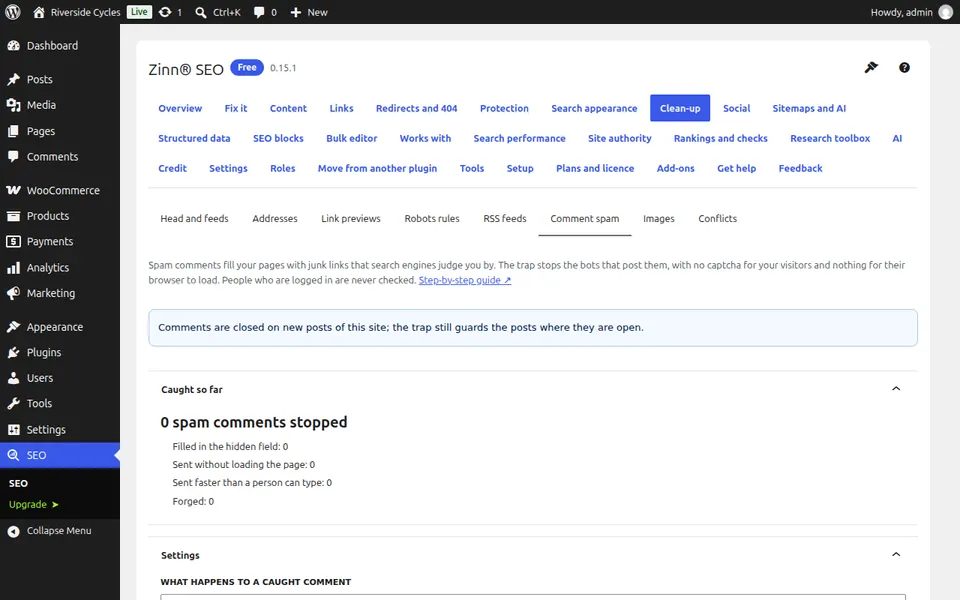Open the WordPress logo menu
960x600 pixels.
click(x=13, y=12)
